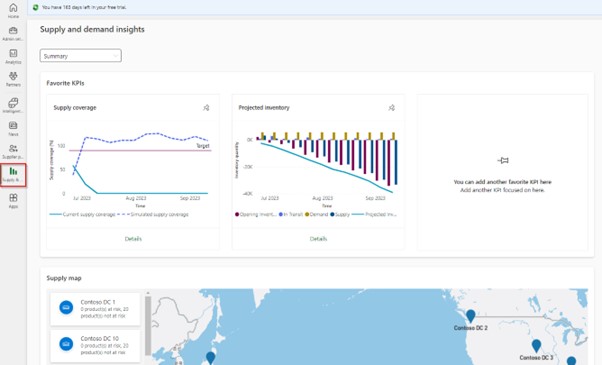This screenshot has height=365, width=602.
Task: Click the Supply map heading
Action: [64, 278]
